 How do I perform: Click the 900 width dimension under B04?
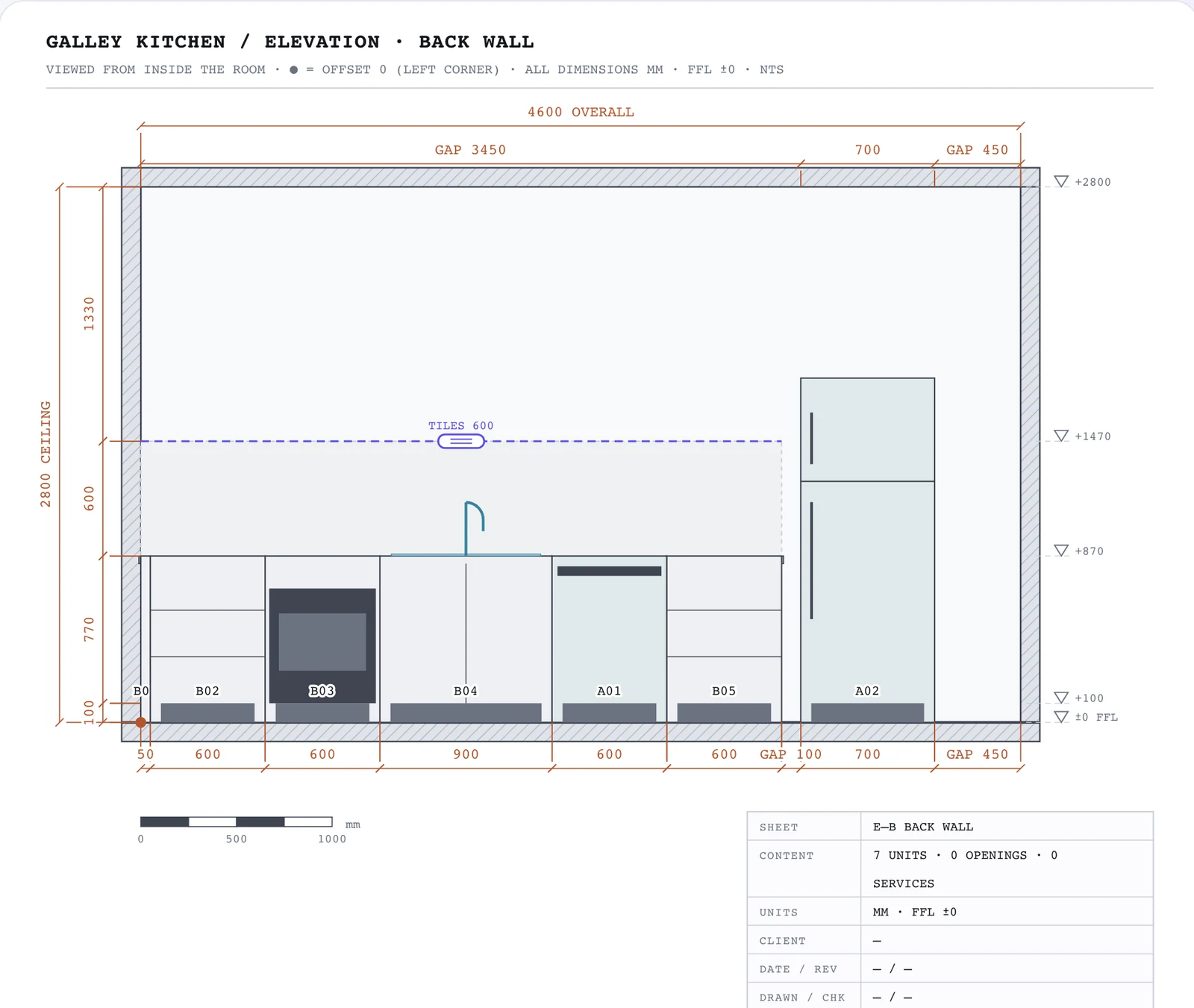click(466, 754)
